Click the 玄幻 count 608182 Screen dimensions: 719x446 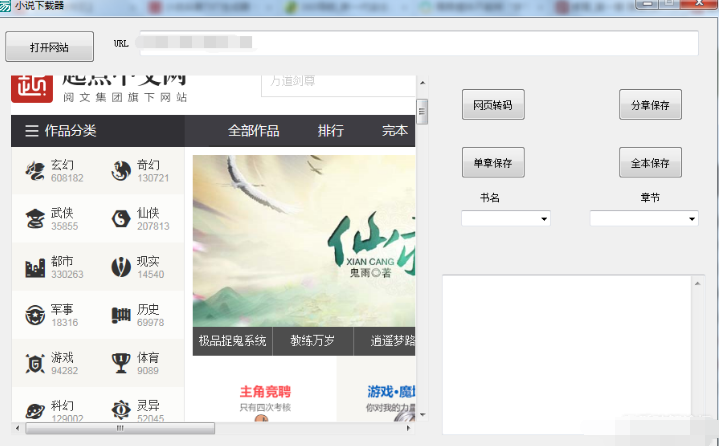pos(67,178)
